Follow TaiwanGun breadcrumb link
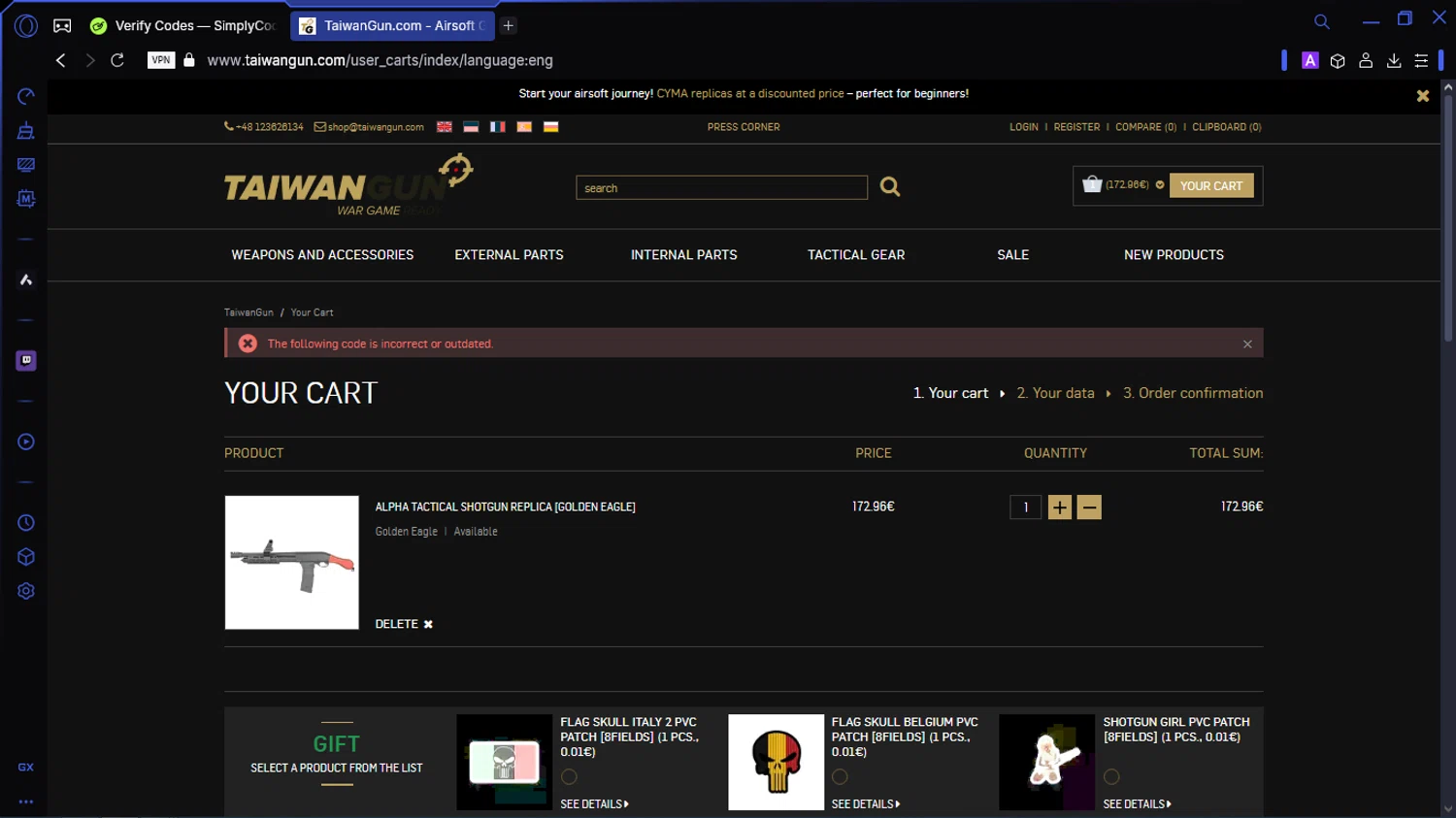Viewport: 1456px width, 818px height. 248,312
